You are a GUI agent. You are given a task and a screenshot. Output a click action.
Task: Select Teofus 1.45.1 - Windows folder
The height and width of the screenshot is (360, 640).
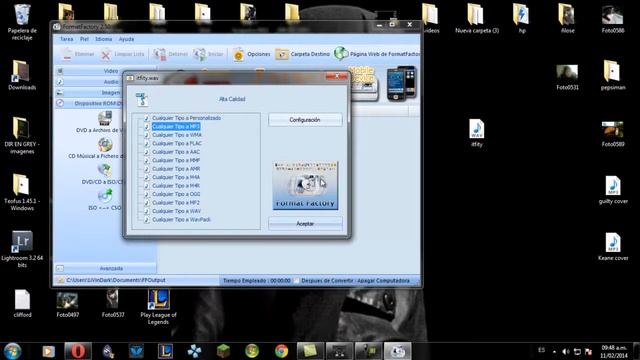click(22, 193)
